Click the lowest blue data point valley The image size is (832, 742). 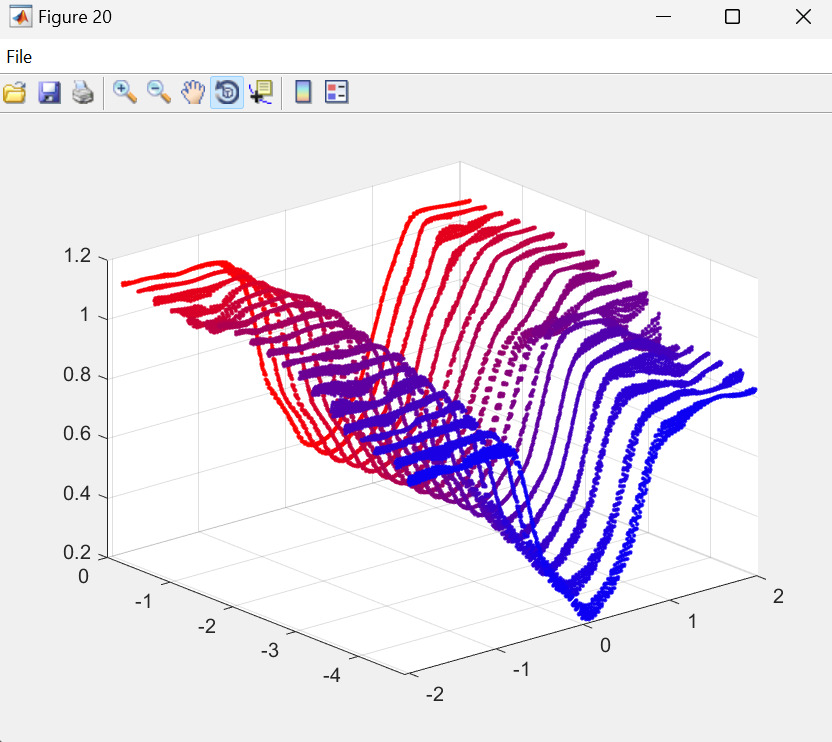coord(588,611)
